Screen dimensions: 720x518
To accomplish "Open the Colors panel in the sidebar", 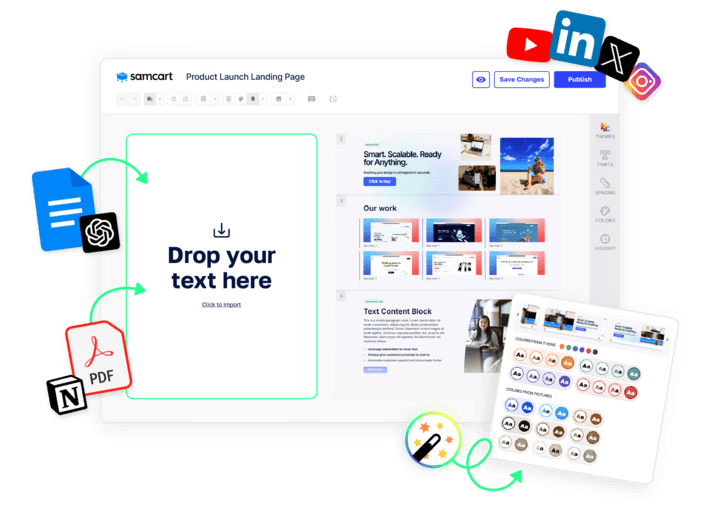I will click(605, 214).
